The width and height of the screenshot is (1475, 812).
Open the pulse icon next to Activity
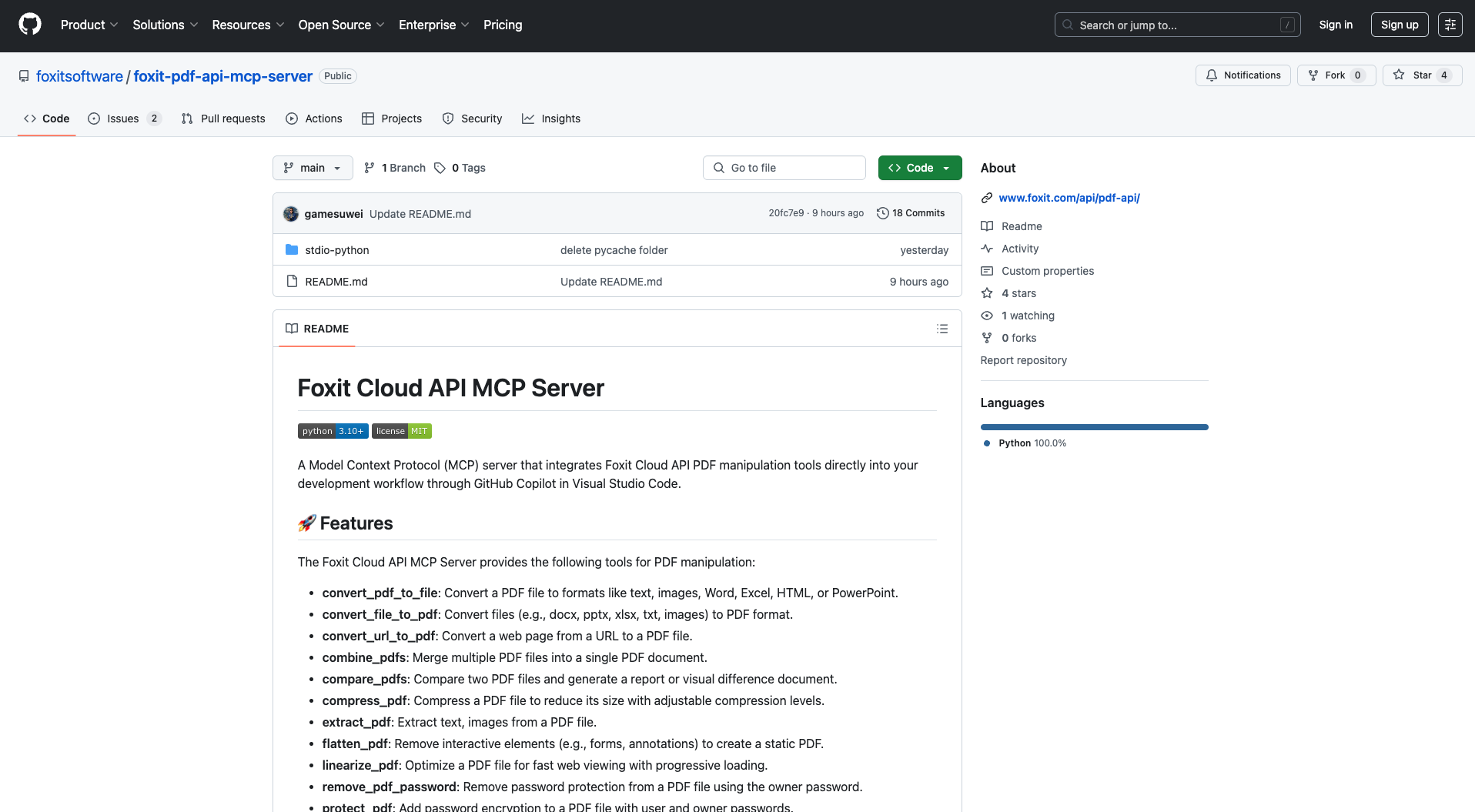click(987, 249)
